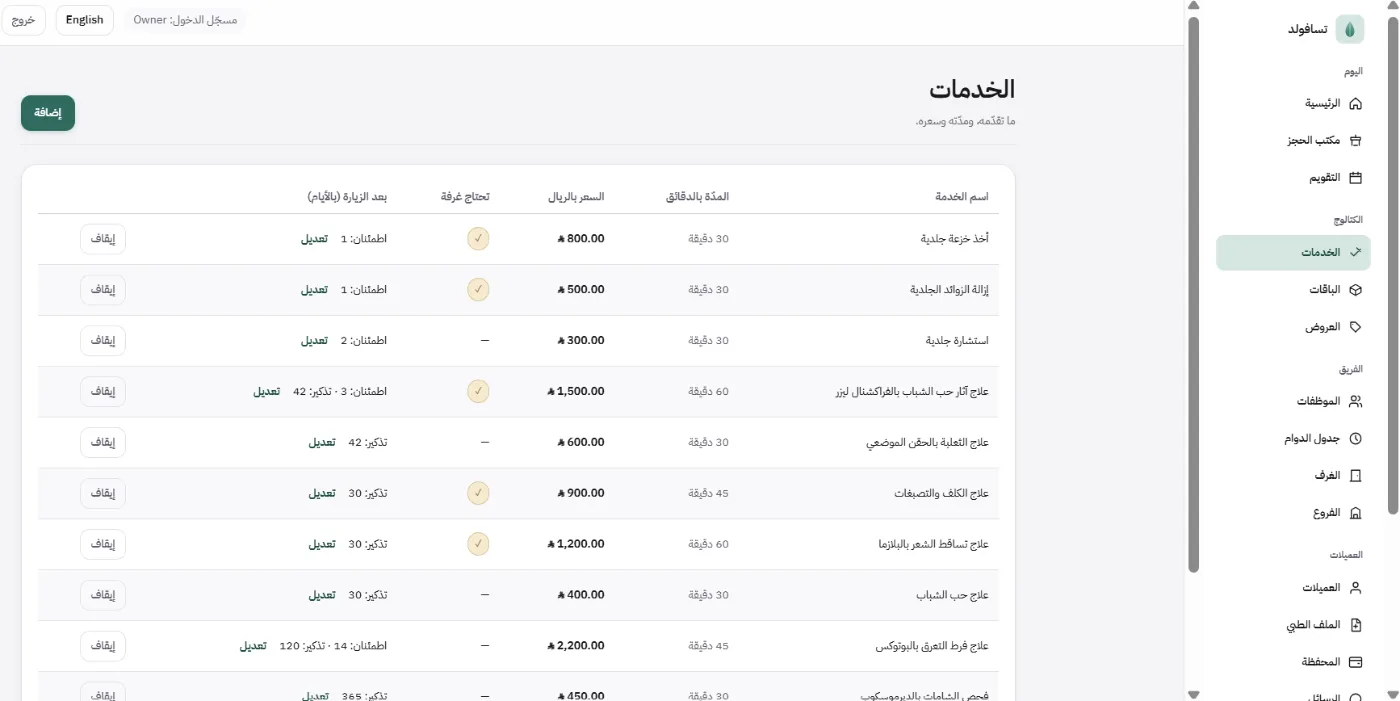This screenshot has width=1400, height=701.
Task: Click room checkmark in أخذ خزعة جلدية row
Action: pyautogui.click(x=479, y=239)
